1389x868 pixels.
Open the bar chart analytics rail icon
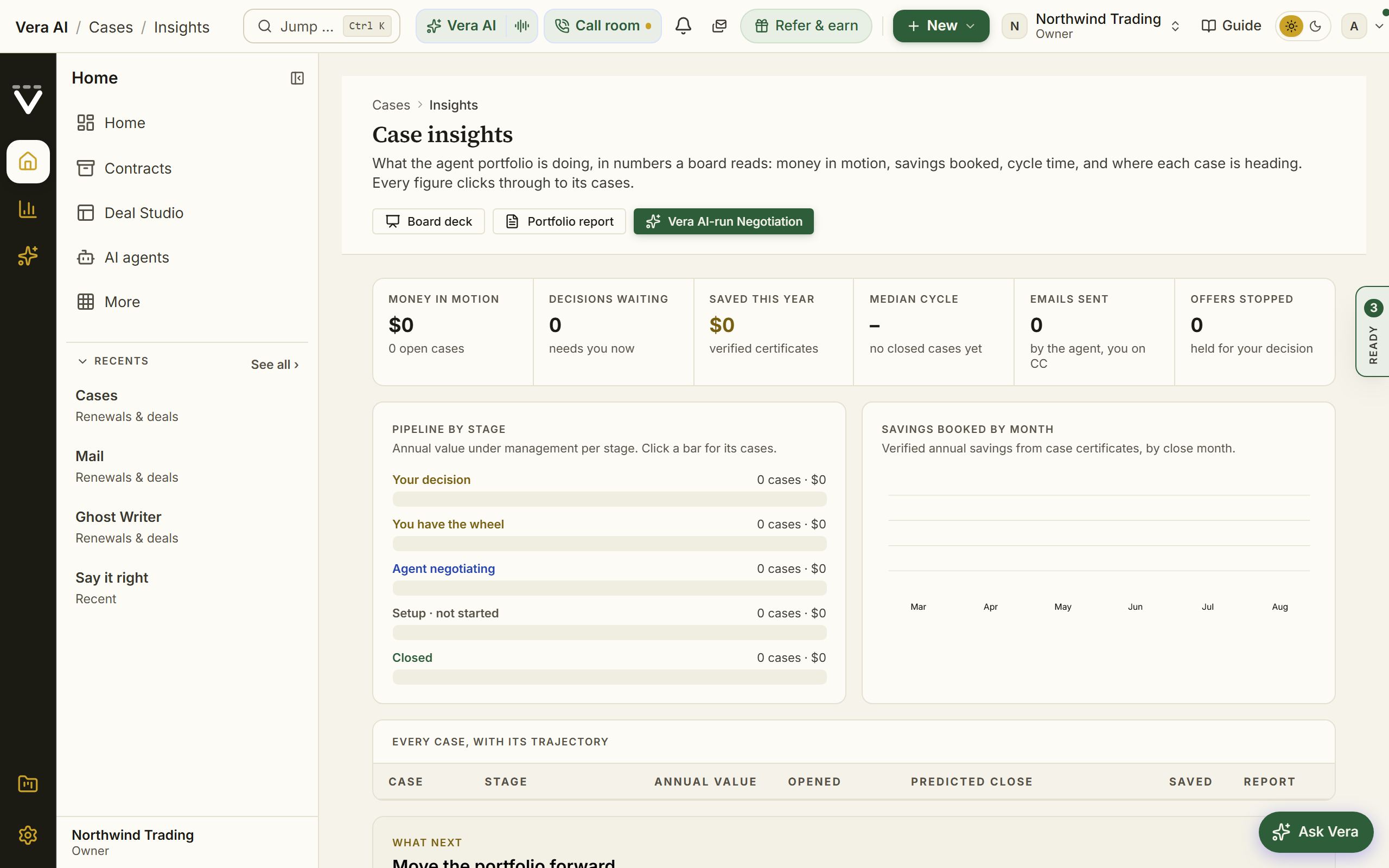tap(28, 209)
